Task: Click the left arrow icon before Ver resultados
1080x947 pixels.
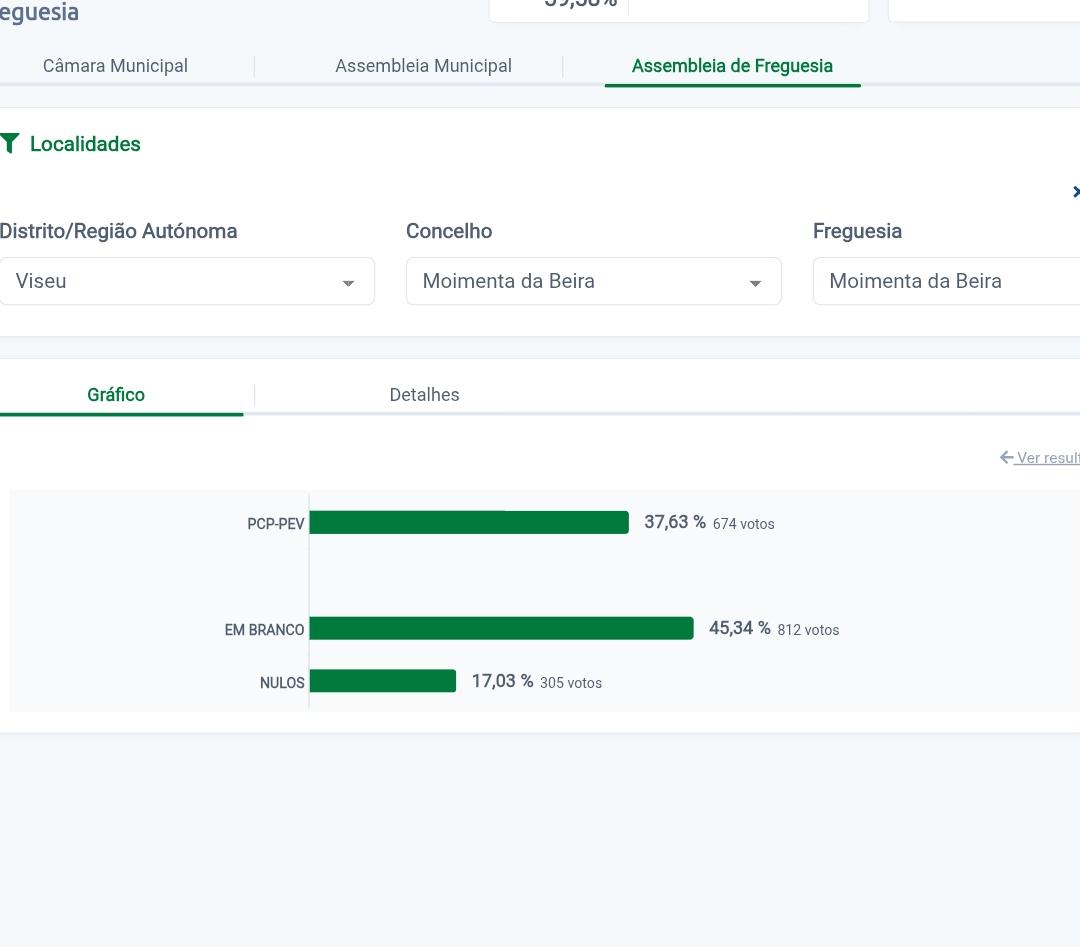Action: [1006, 457]
